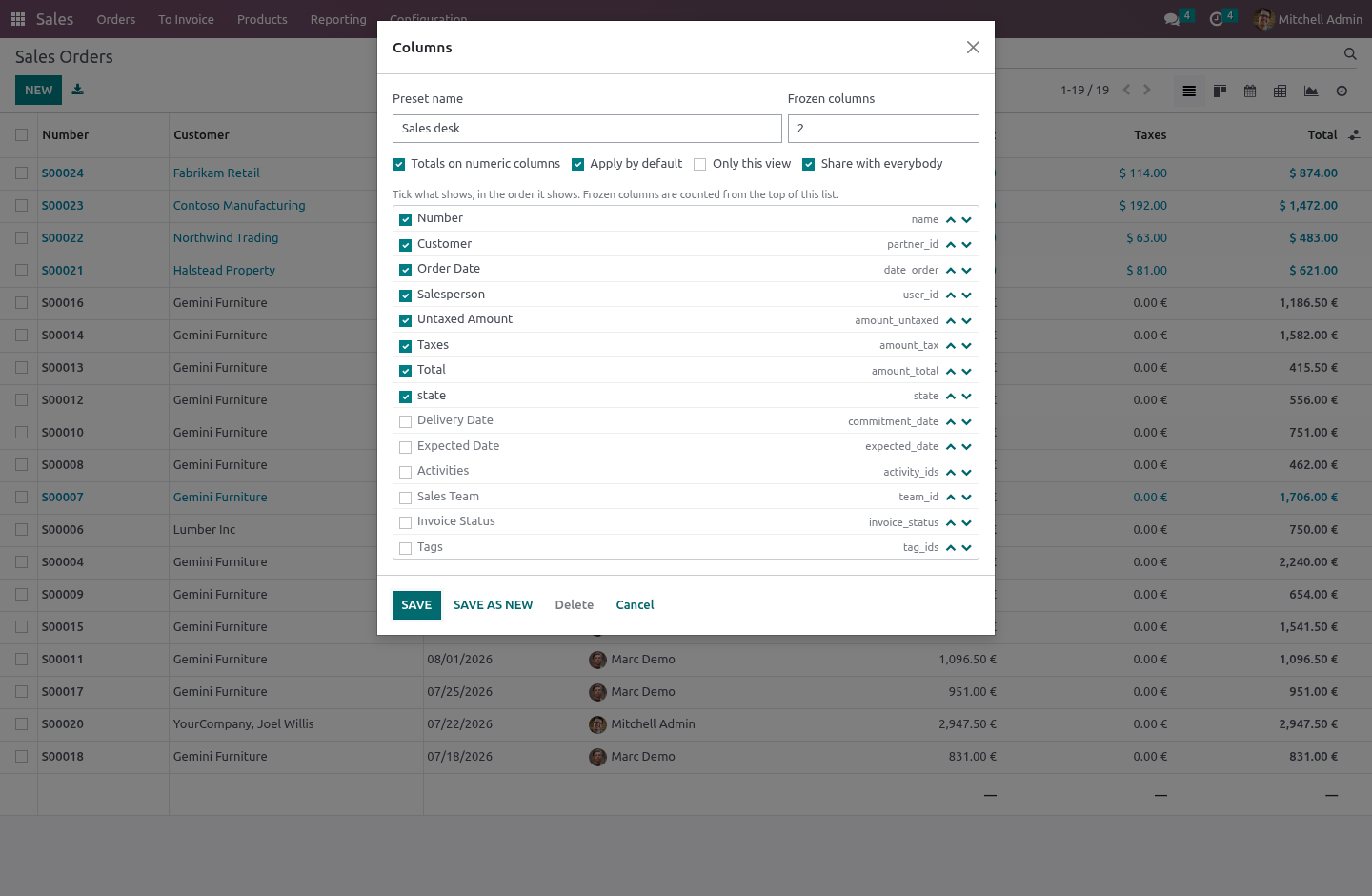Image resolution: width=1372 pixels, height=896 pixels.
Task: Move Tags column up
Action: [951, 548]
